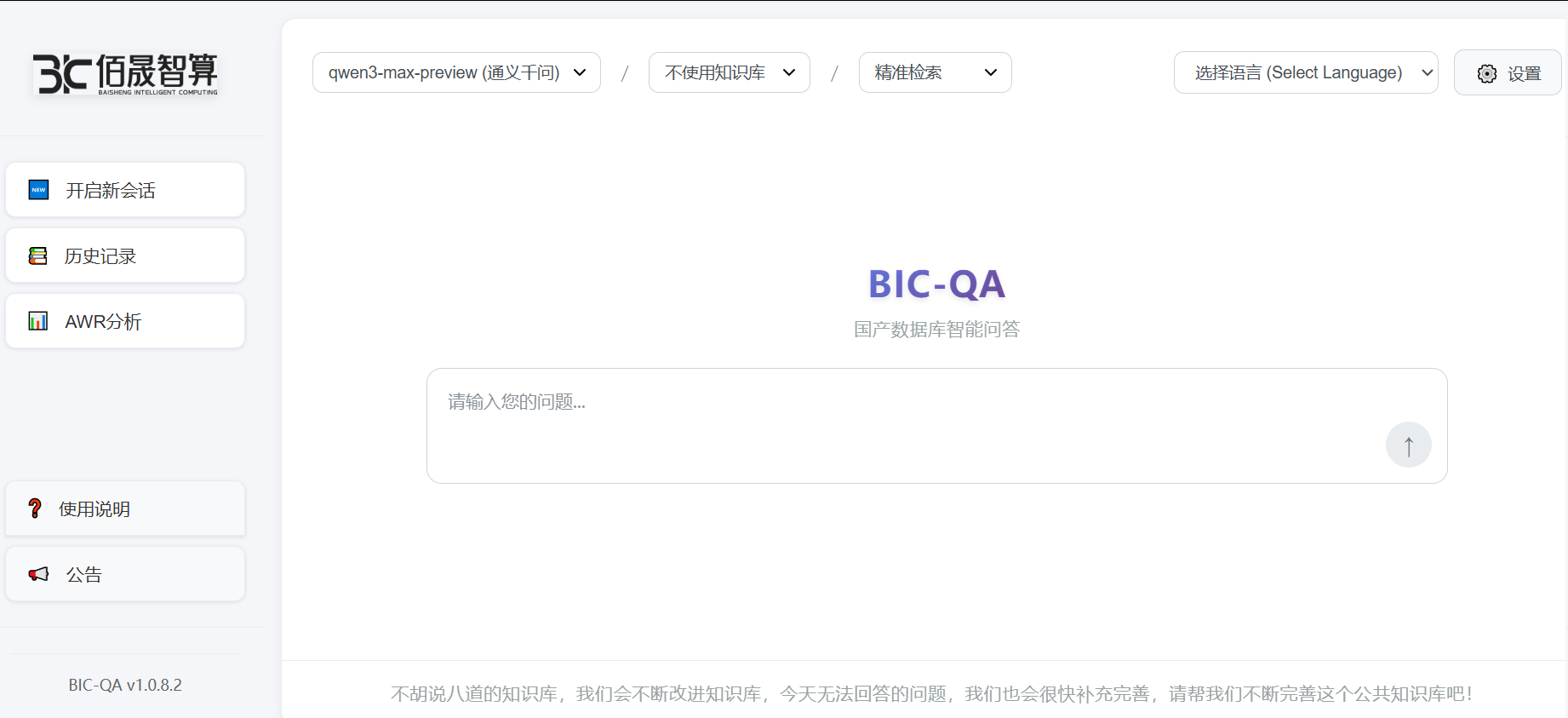Open 历史记录 history list
1568x718 pixels.
(125, 256)
